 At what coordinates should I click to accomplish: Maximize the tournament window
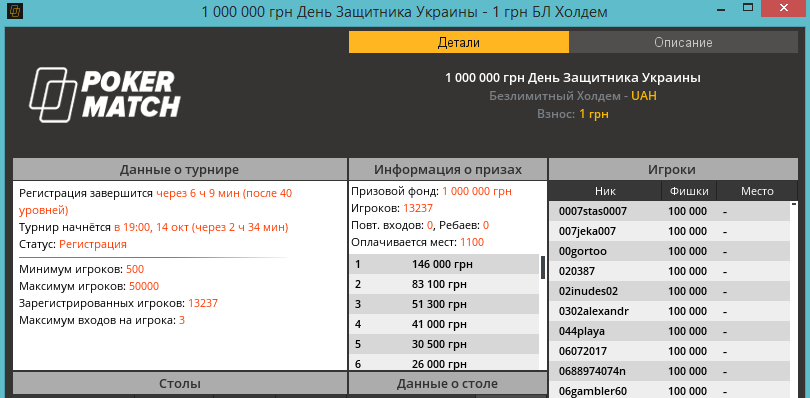[747, 7]
